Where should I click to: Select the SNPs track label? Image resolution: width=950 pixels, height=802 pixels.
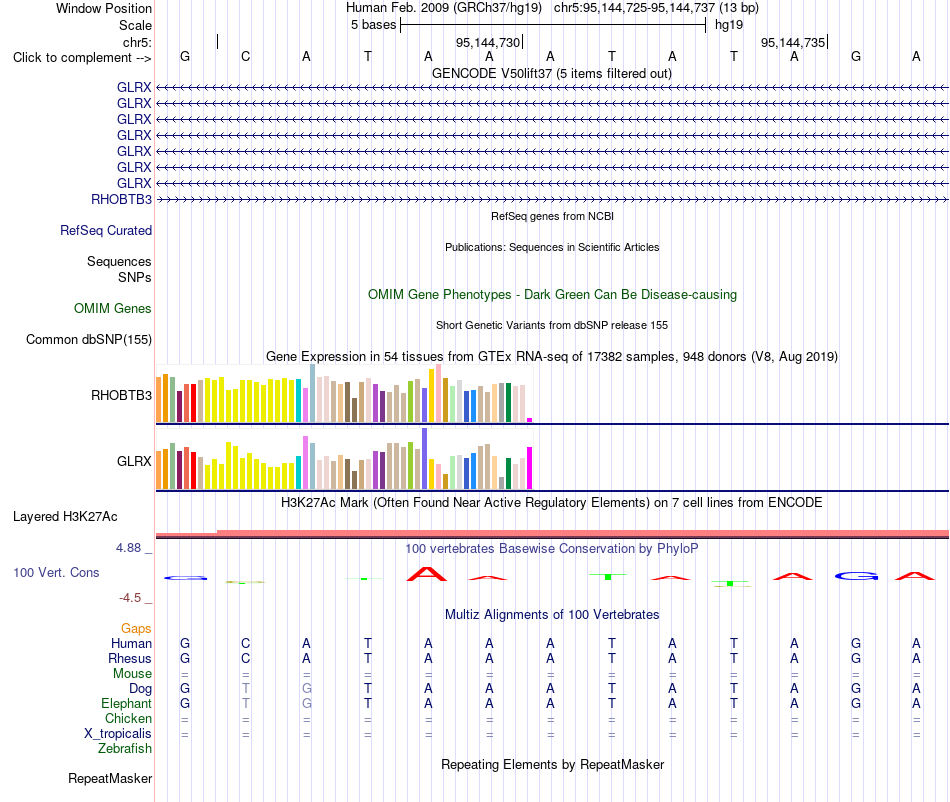click(x=135, y=277)
